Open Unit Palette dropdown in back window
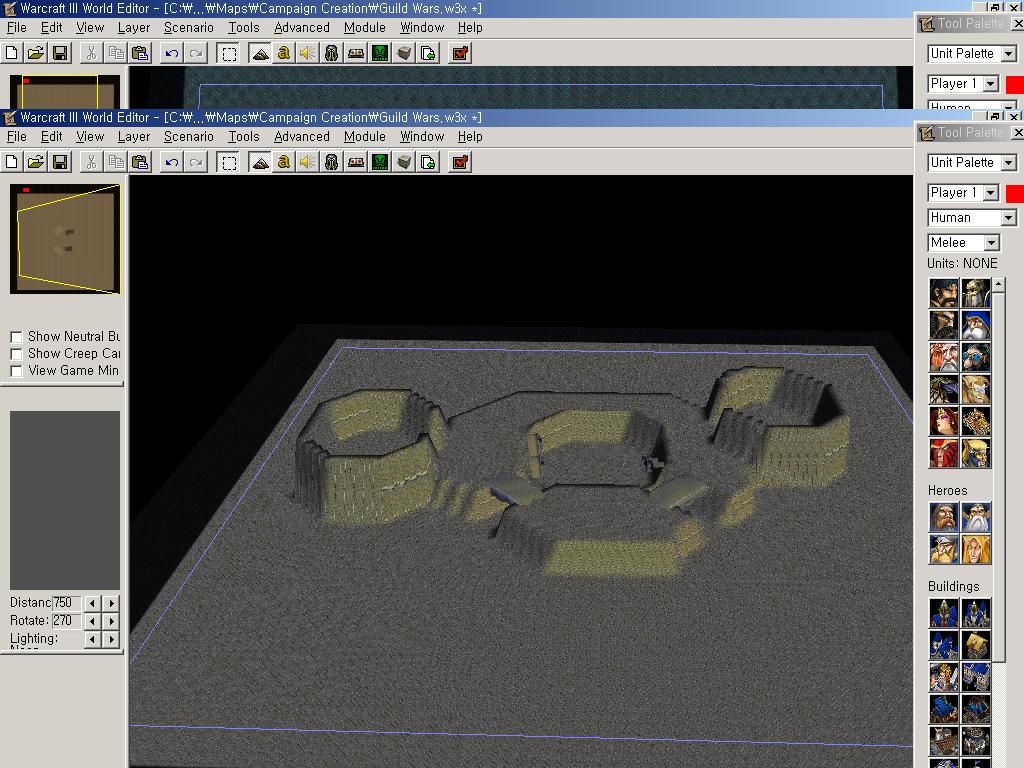 (x=1009, y=54)
